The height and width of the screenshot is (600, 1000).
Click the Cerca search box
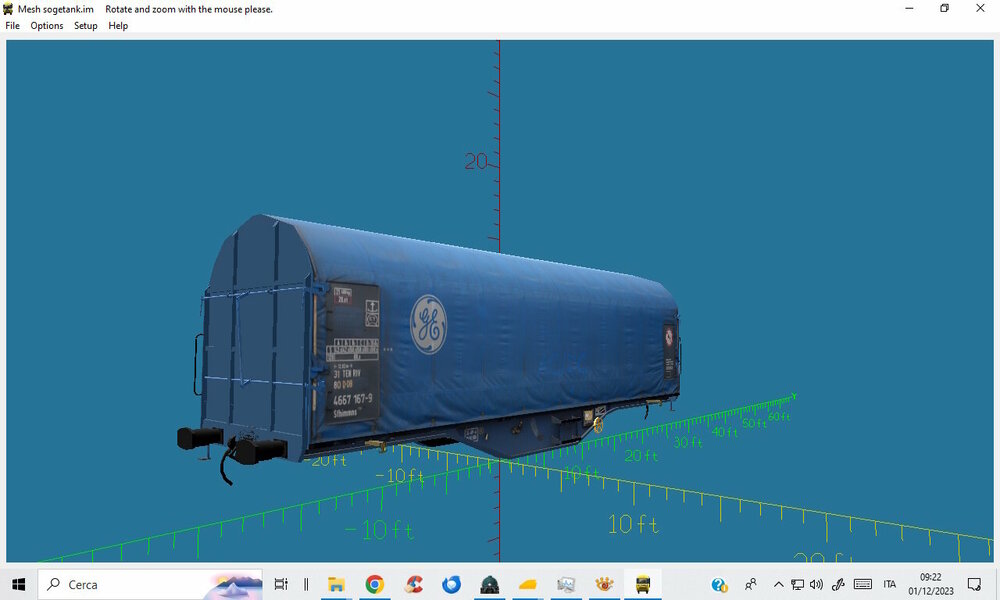pos(150,584)
